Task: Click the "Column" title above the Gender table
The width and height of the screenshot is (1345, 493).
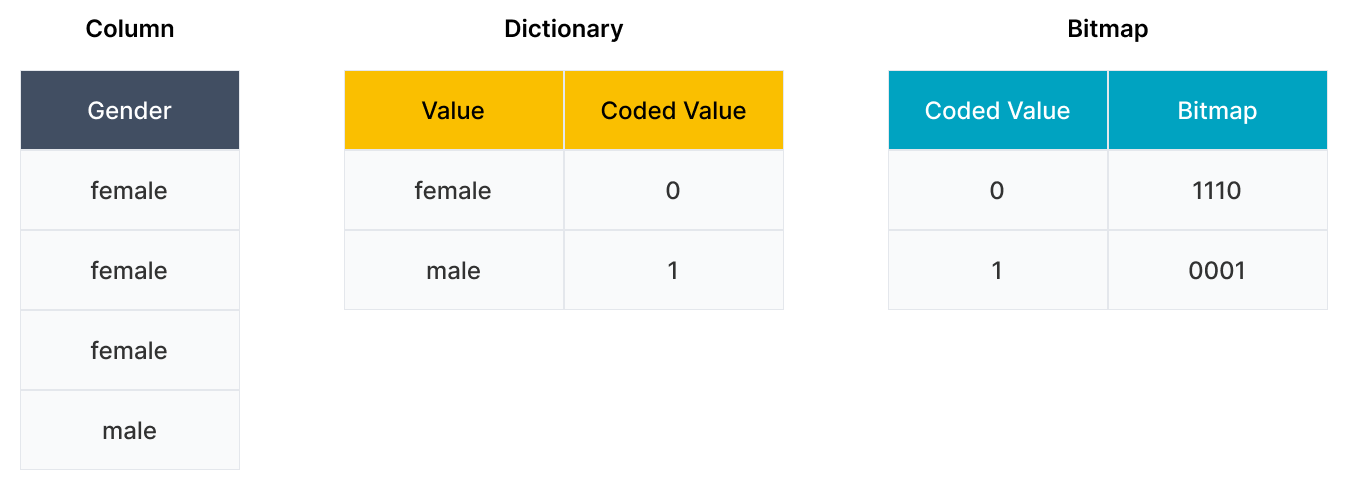Action: tap(130, 29)
